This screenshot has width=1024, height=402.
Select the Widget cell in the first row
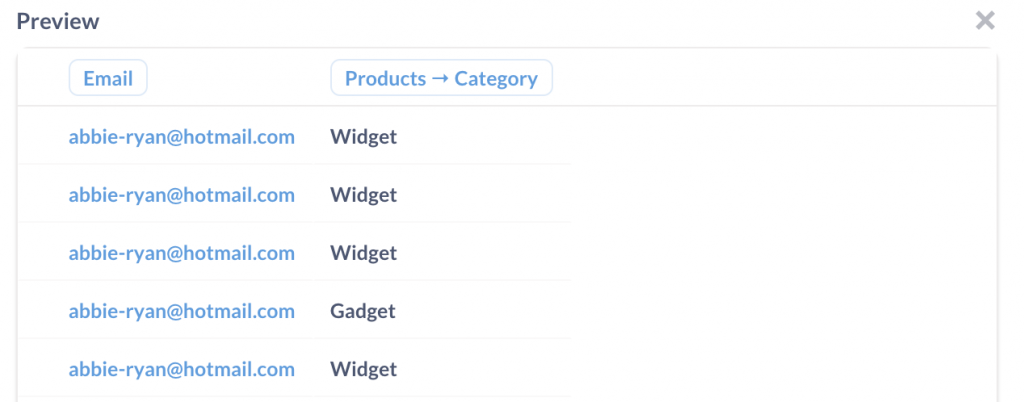tap(364, 137)
